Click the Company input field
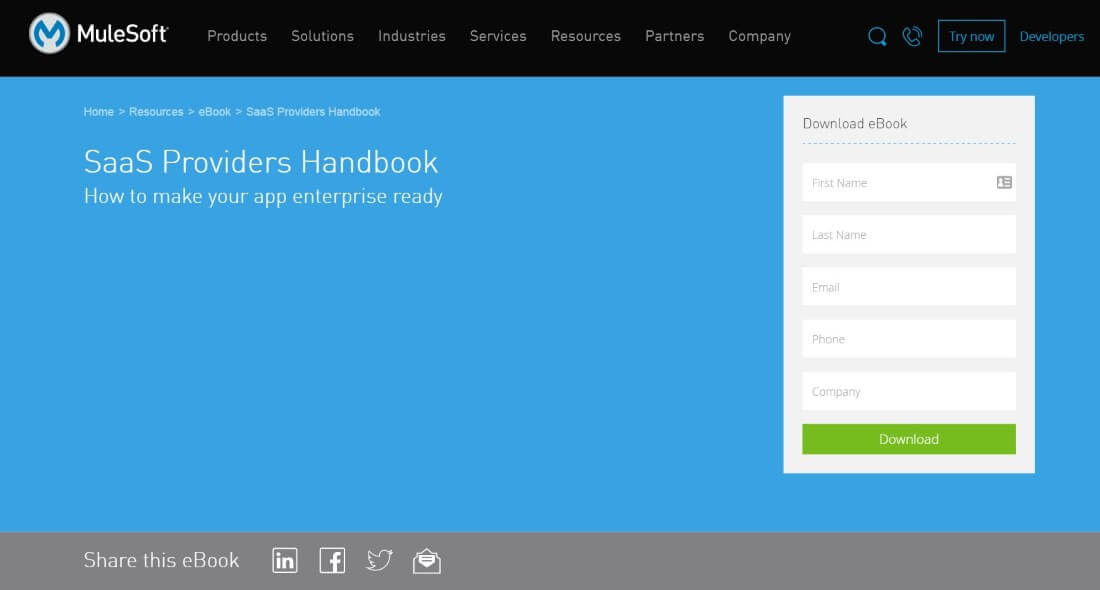The height and width of the screenshot is (590, 1100). 908,391
